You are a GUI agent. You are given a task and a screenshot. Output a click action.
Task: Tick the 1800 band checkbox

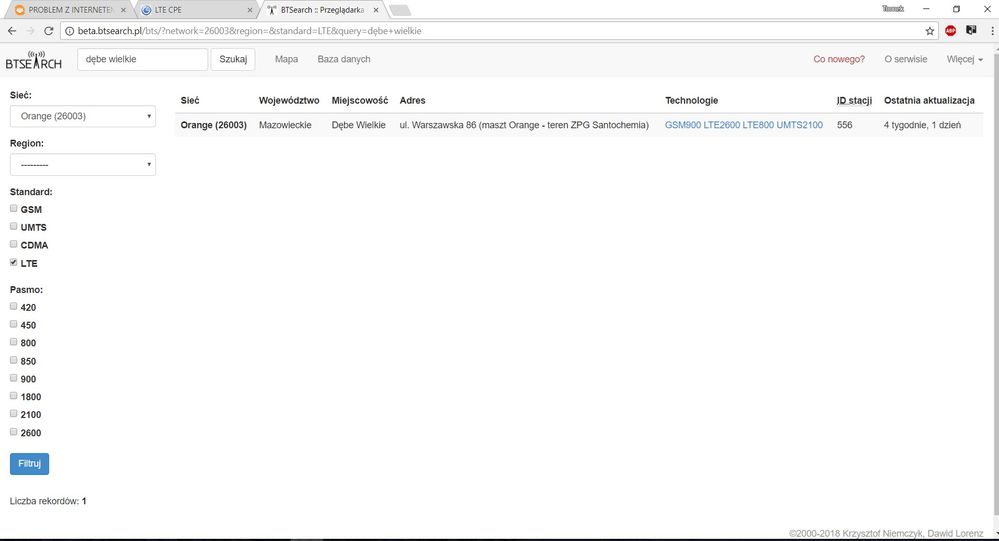point(14,396)
